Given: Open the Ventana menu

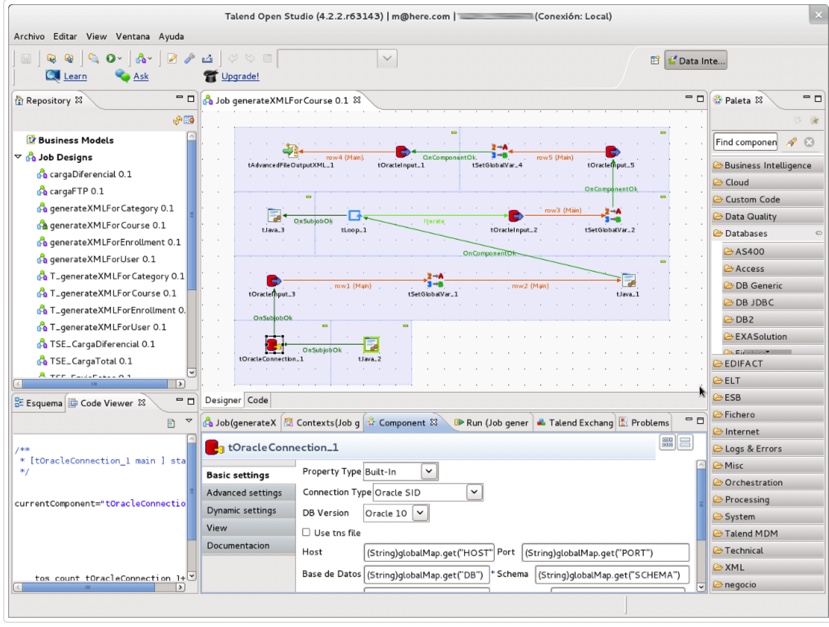Looking at the screenshot, I should click(133, 36).
